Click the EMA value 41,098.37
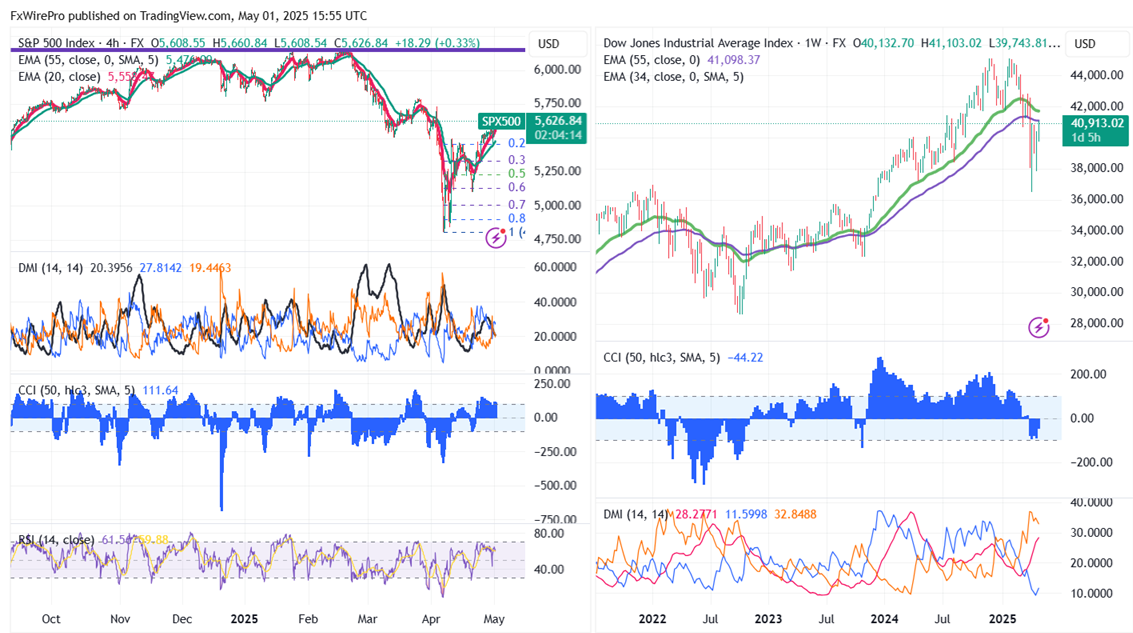This screenshot has width=1133, height=633. (733, 60)
